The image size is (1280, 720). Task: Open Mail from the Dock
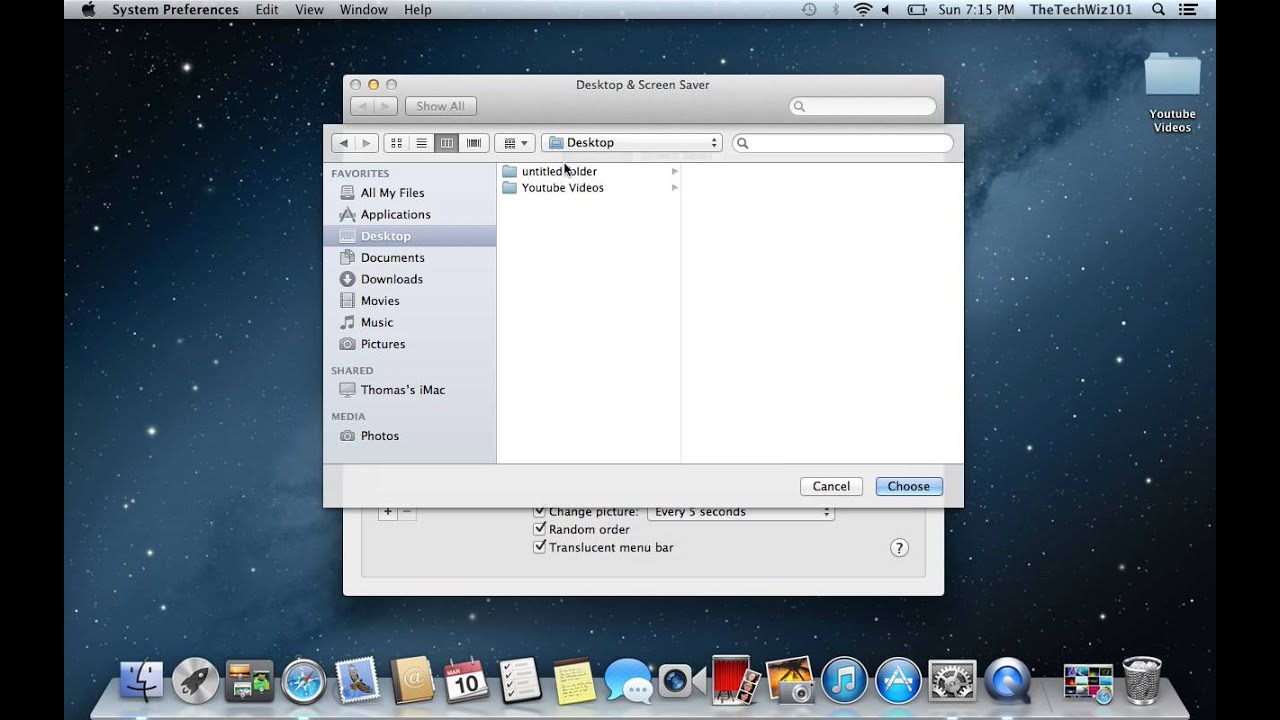(x=357, y=681)
